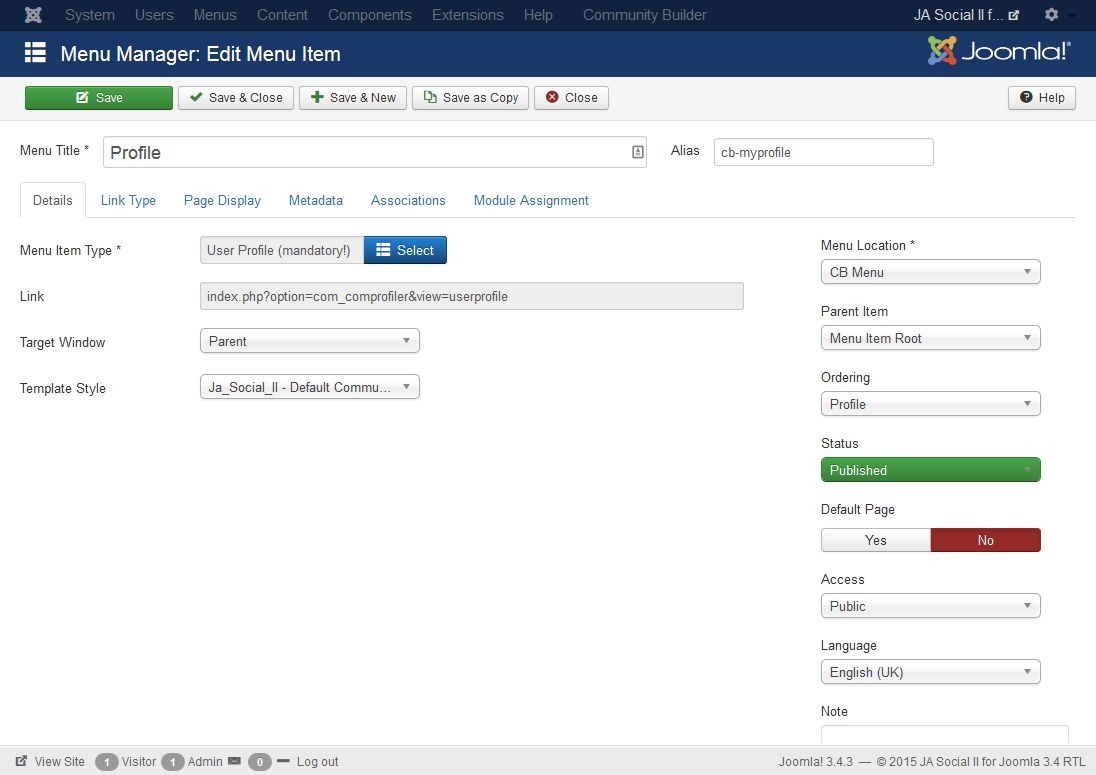Click the Note input field

coord(944,735)
